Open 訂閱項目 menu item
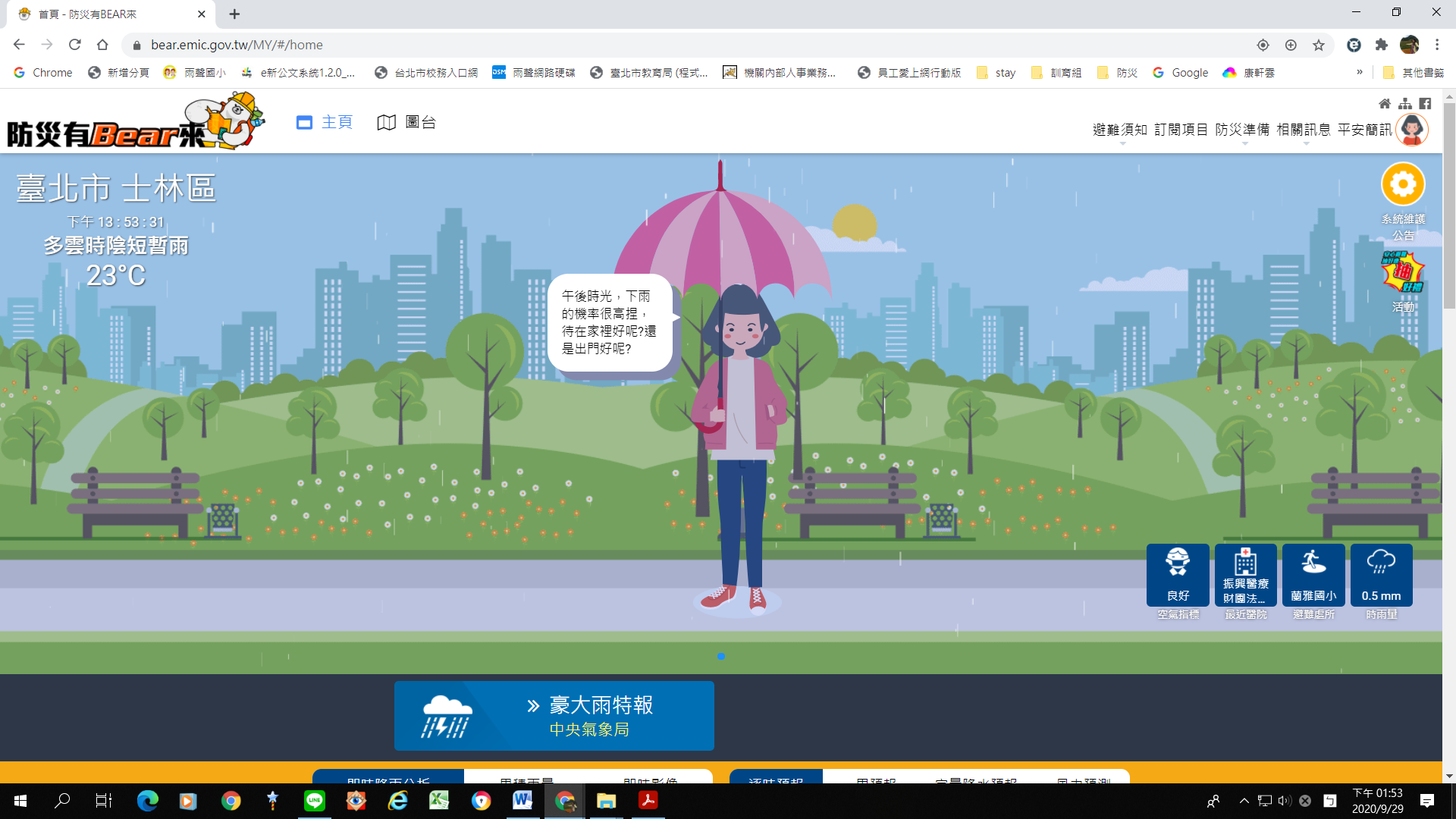This screenshot has height=819, width=1456. 1181,130
